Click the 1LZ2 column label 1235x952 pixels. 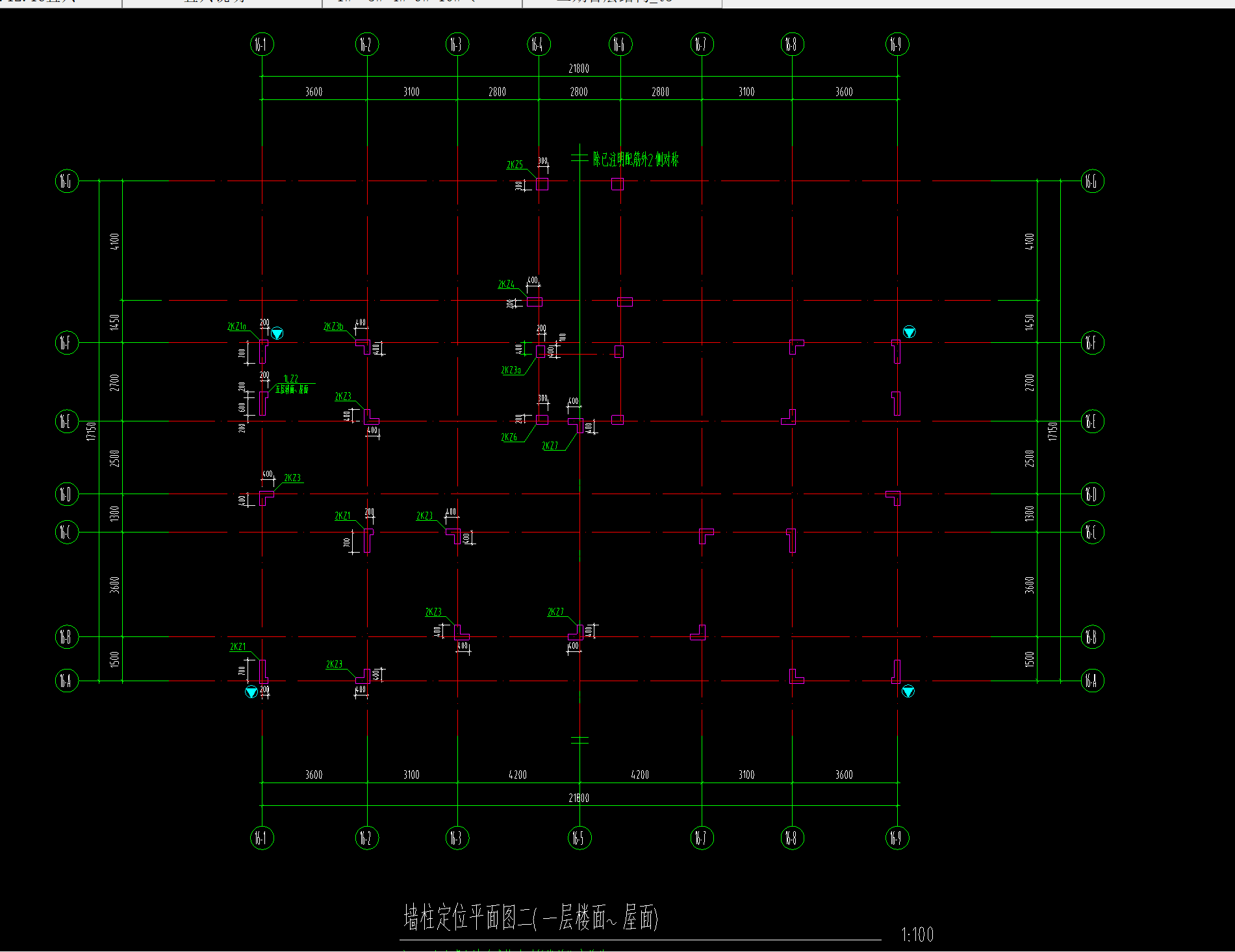click(x=290, y=379)
